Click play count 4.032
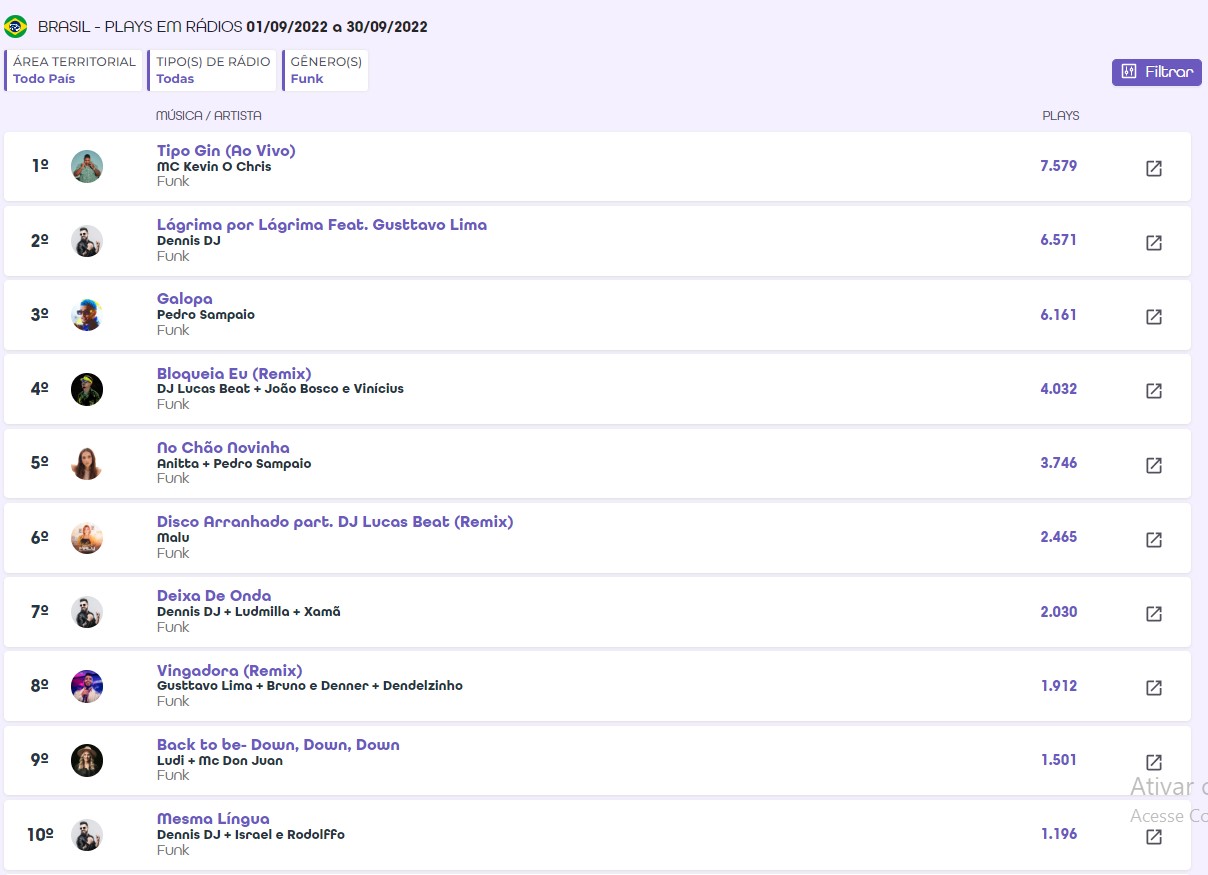 point(1059,389)
